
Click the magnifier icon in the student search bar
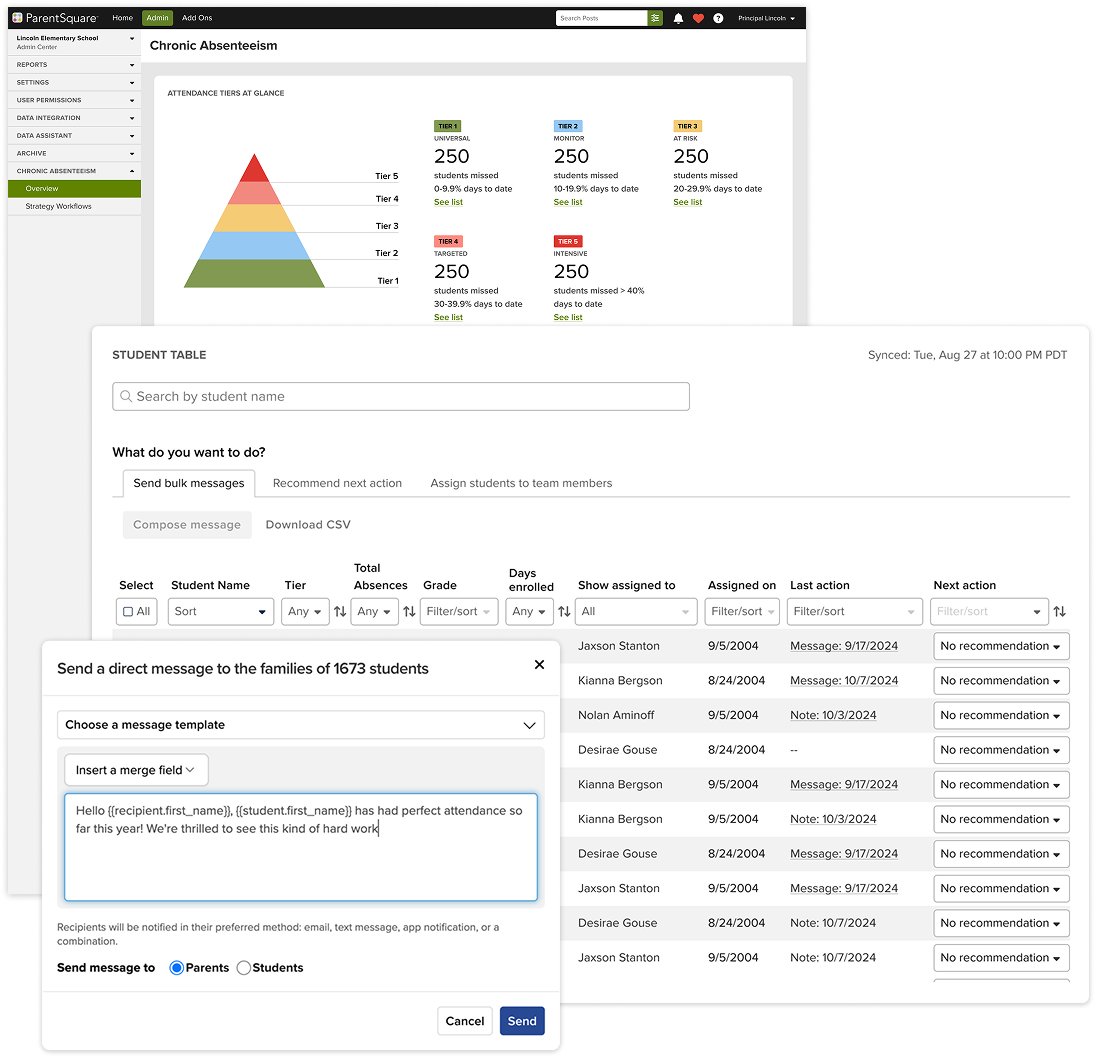click(x=125, y=396)
